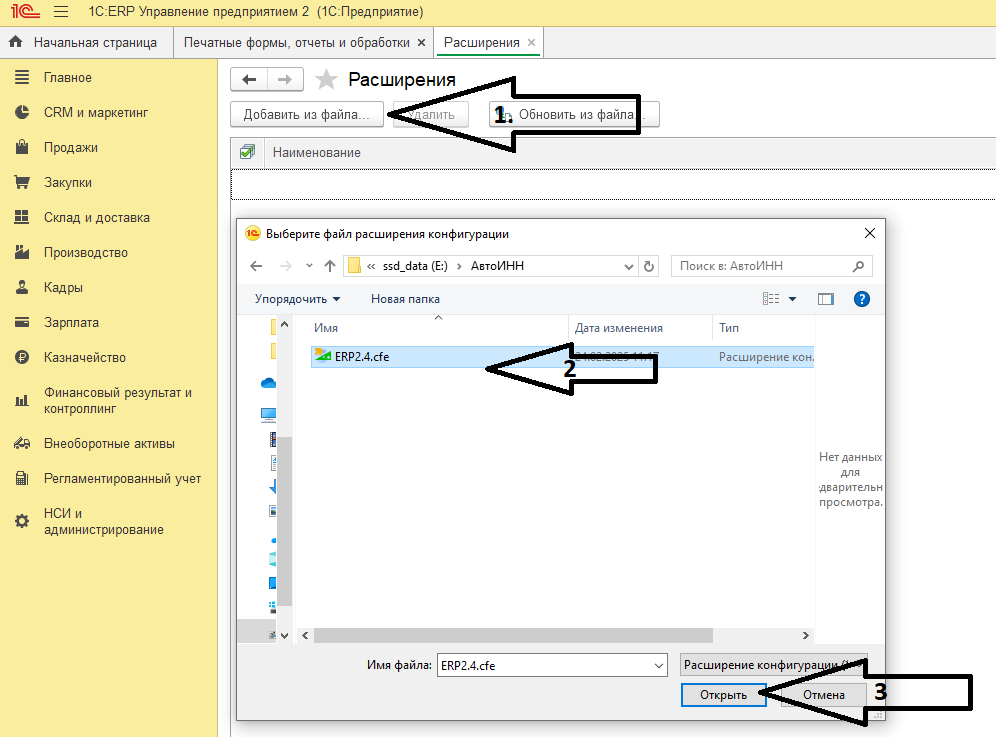The height and width of the screenshot is (737, 996).
Task: Open the view options dropdown arrow
Action: (x=793, y=299)
